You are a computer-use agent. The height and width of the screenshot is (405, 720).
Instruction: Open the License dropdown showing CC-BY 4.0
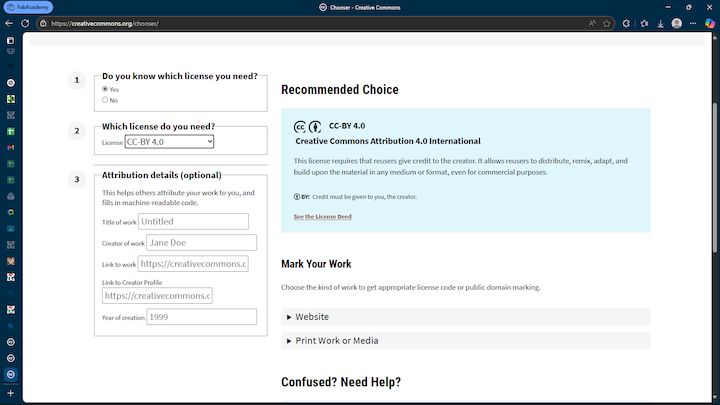169,142
